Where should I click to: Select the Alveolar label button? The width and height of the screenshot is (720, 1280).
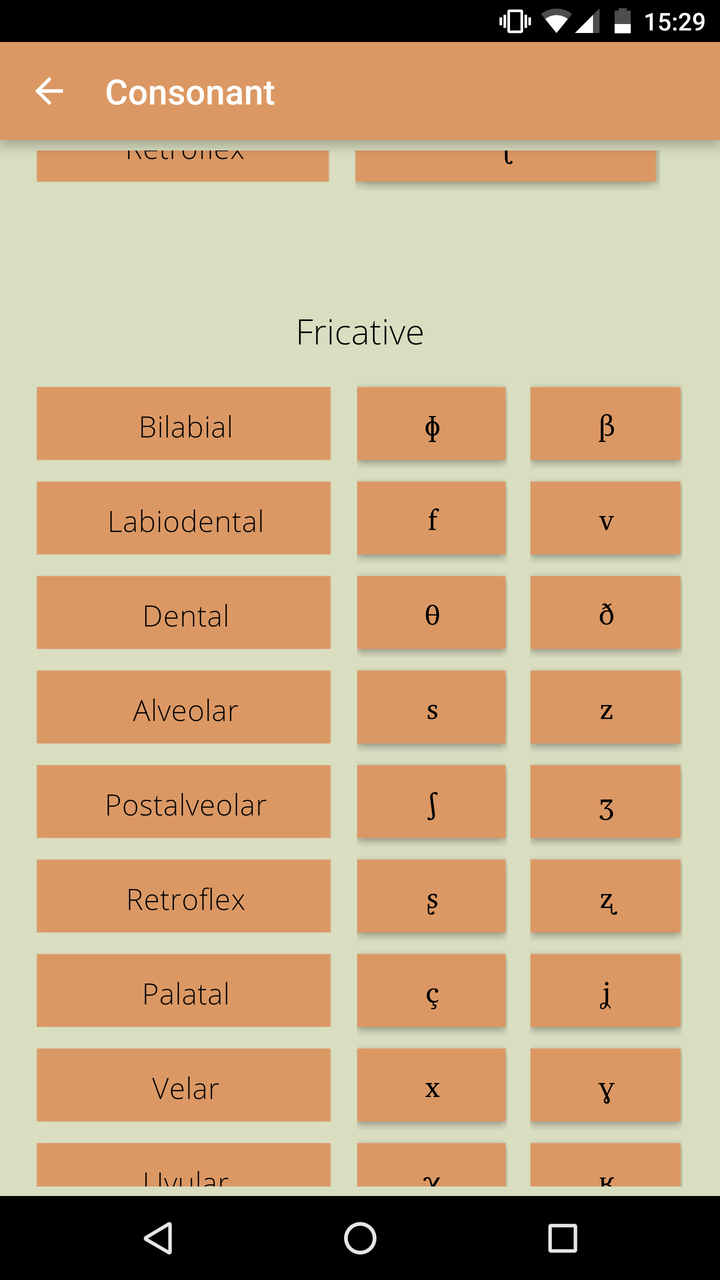[x=184, y=707]
